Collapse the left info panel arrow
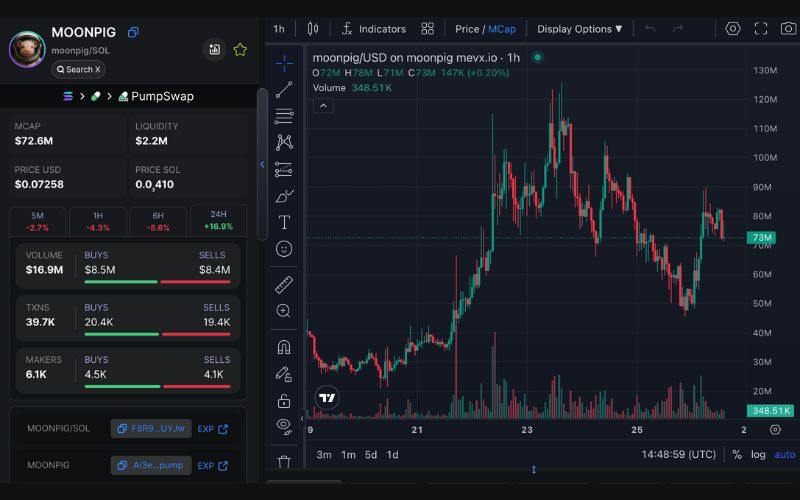The width and height of the screenshot is (800, 500). click(262, 164)
